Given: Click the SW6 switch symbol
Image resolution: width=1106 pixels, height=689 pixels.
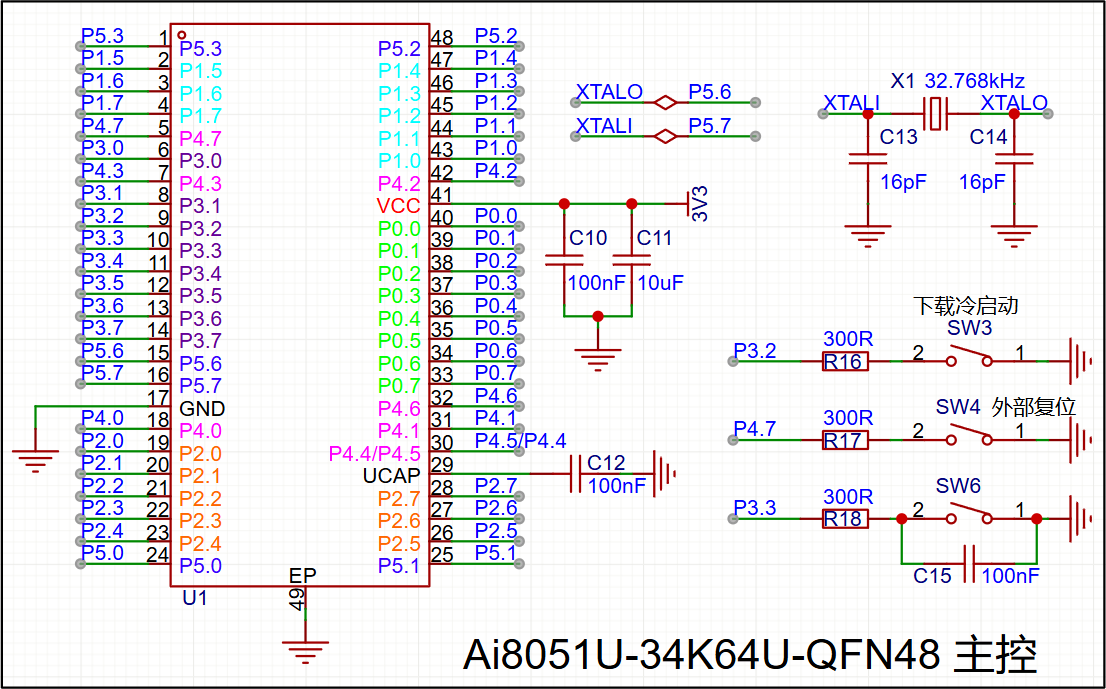Looking at the screenshot, I should pos(970,514).
